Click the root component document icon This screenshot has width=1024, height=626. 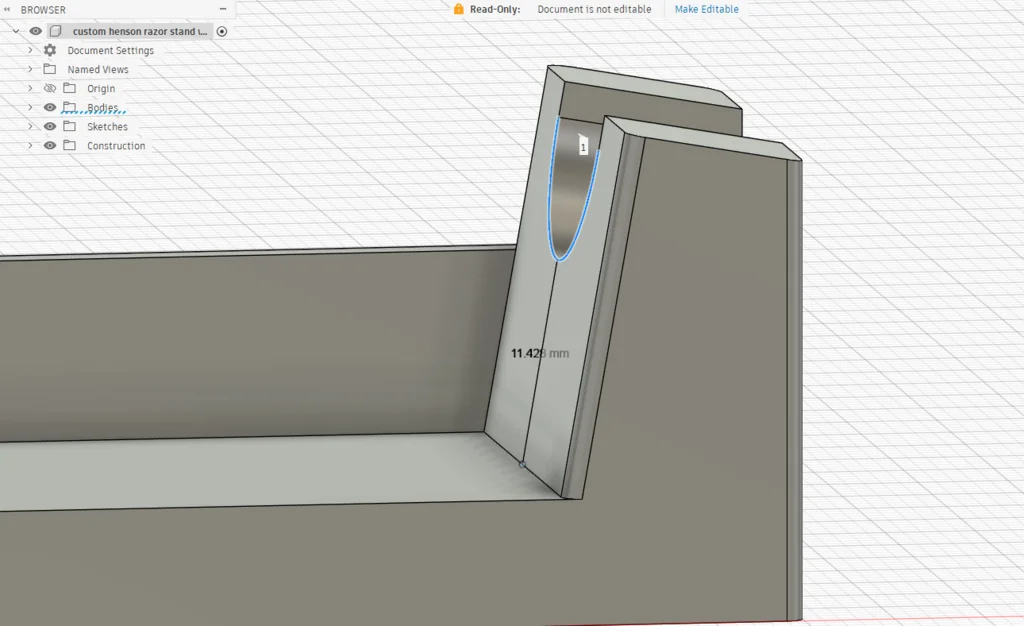(x=56, y=31)
